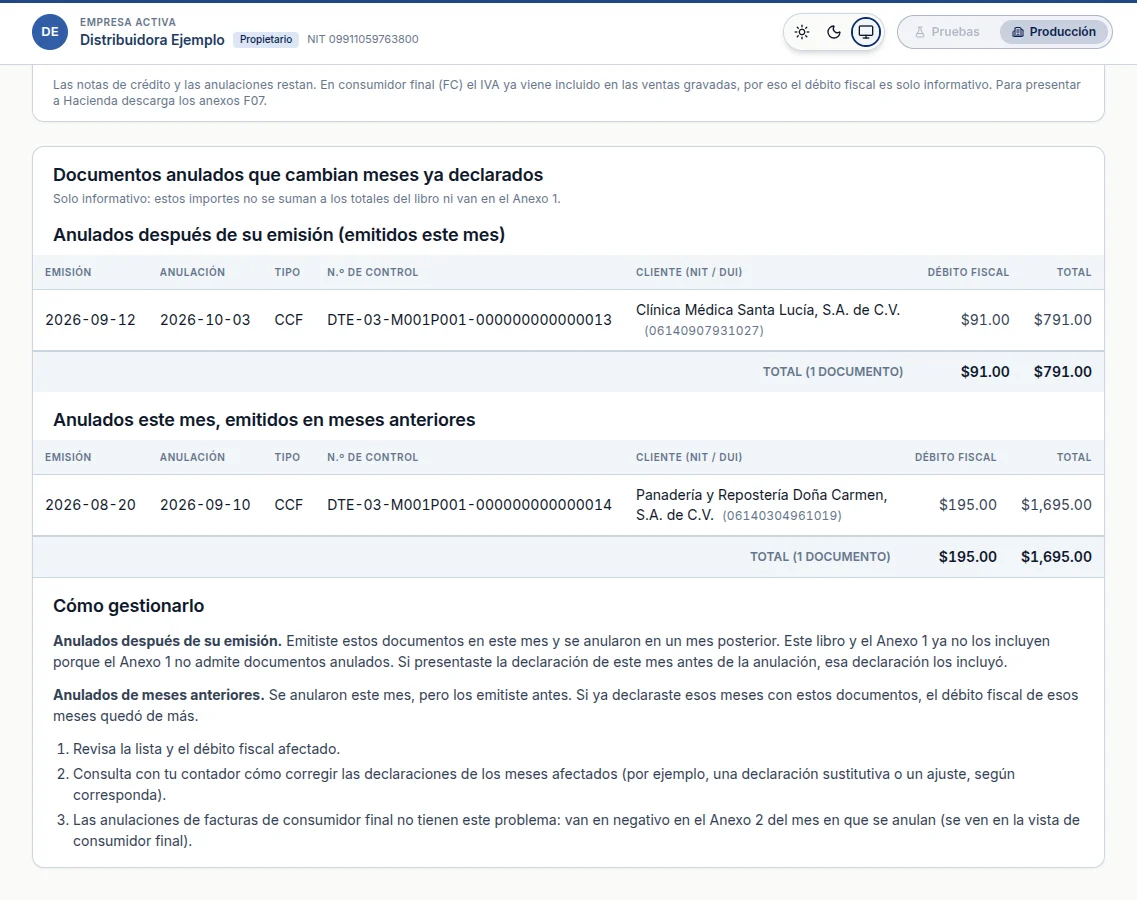Click step 'Revisa la lista y el débito fiscal afectado'
The image size is (1137, 900).
206,748
